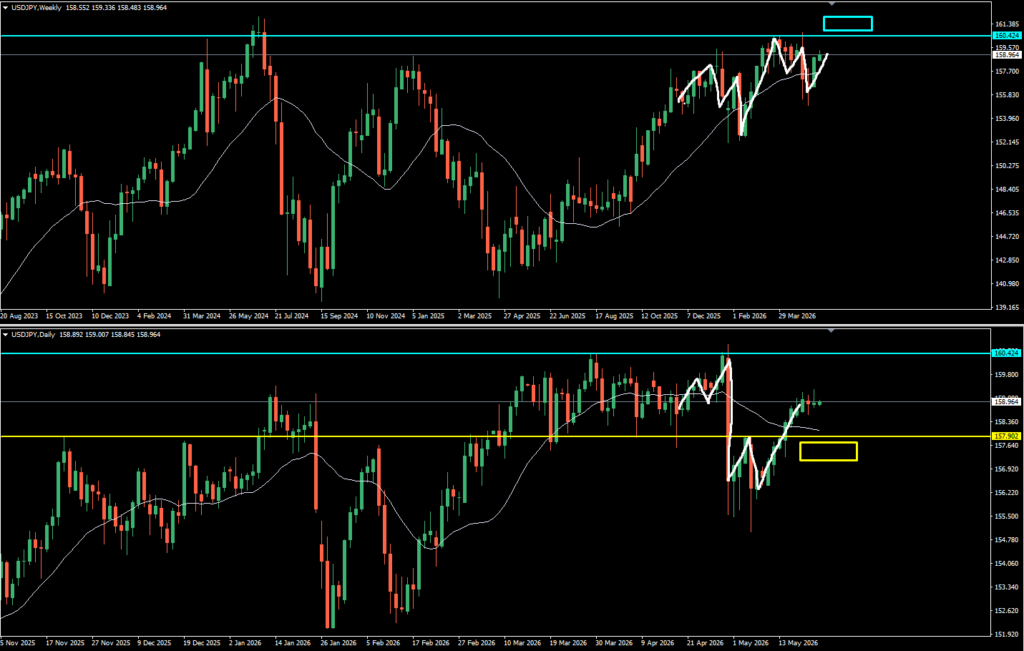This screenshot has width=1024, height=651.
Task: Click the Weekly OHLC value 159.336
Action: [102, 8]
